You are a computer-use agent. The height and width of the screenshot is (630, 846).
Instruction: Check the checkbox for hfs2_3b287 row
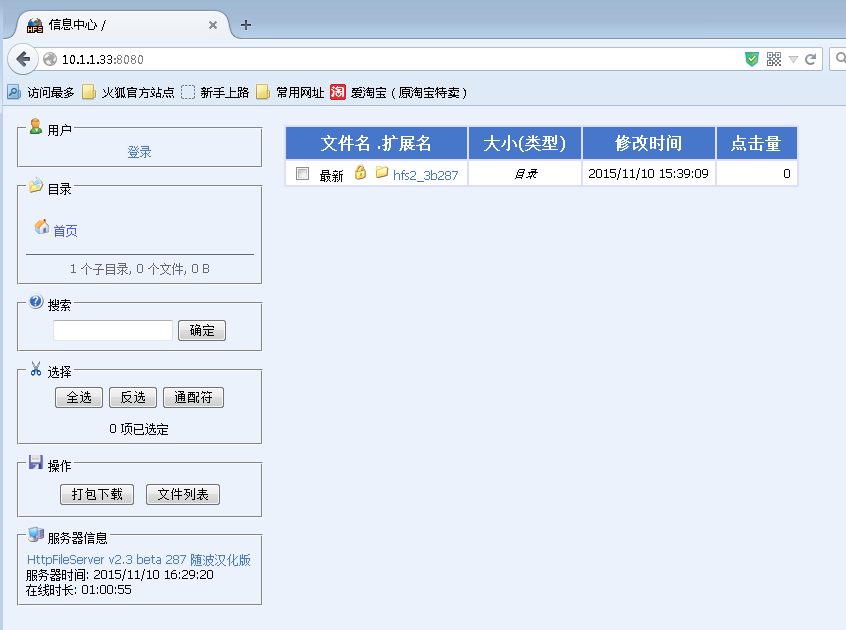click(302, 174)
